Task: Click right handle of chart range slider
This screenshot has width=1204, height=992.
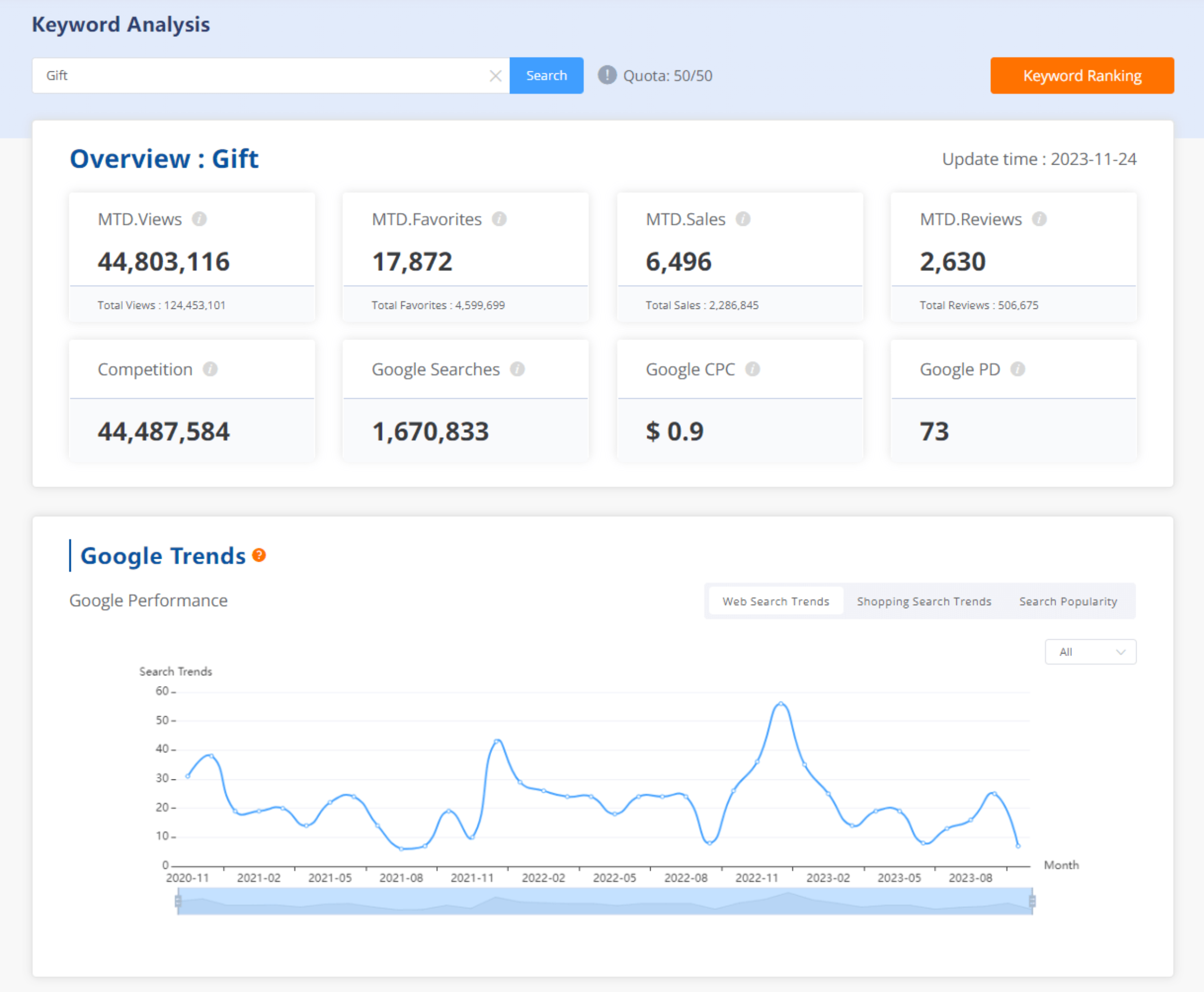Action: click(x=1032, y=901)
